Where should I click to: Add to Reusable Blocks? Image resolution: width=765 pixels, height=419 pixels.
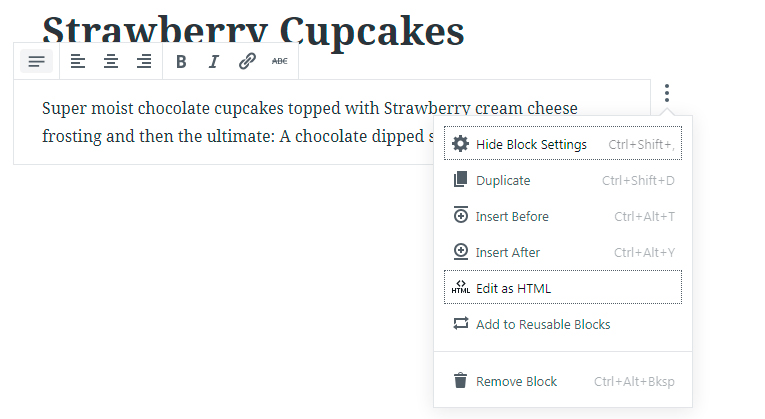point(563,324)
